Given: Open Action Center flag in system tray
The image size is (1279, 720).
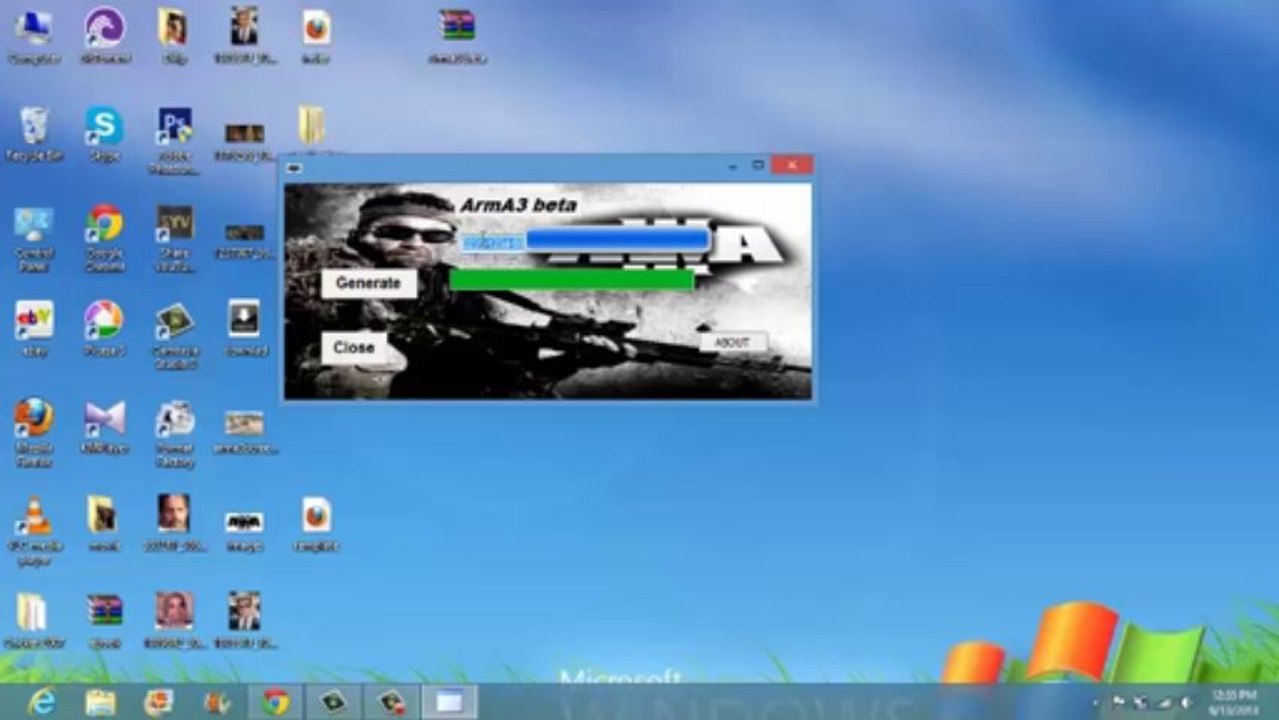Looking at the screenshot, I should 1119,702.
